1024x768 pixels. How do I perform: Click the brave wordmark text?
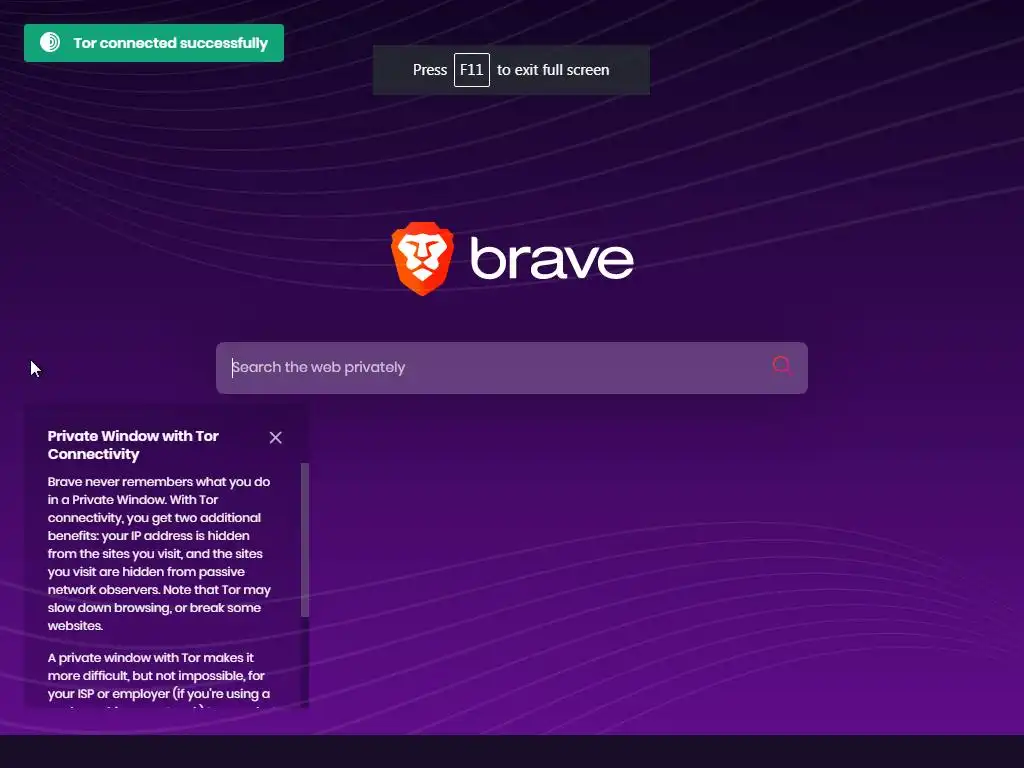pyautogui.click(x=552, y=259)
